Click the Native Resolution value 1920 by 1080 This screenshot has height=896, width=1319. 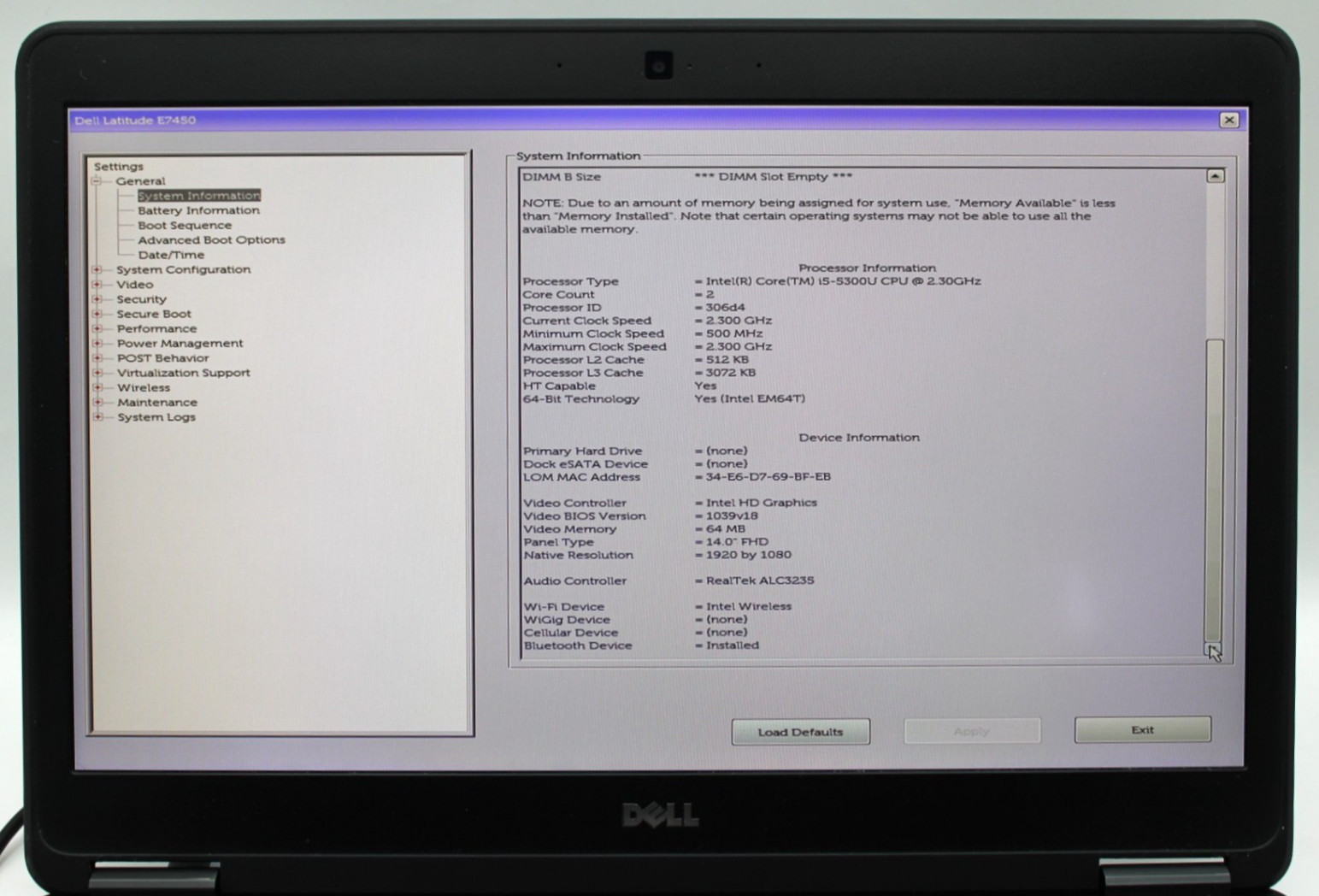point(749,555)
